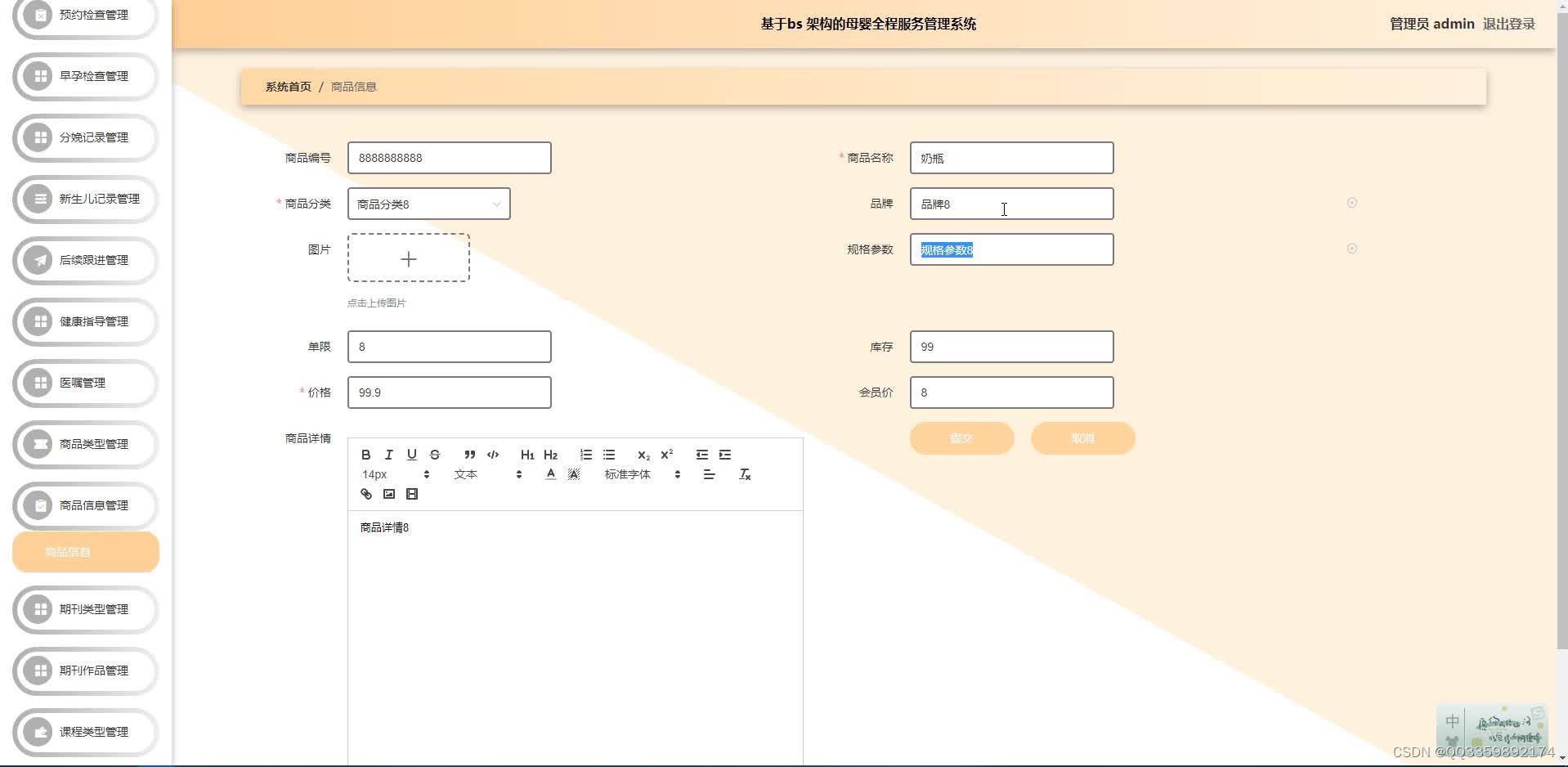Click the 商品编号 input field
Image resolution: width=1568 pixels, height=767 pixels.
click(x=450, y=158)
